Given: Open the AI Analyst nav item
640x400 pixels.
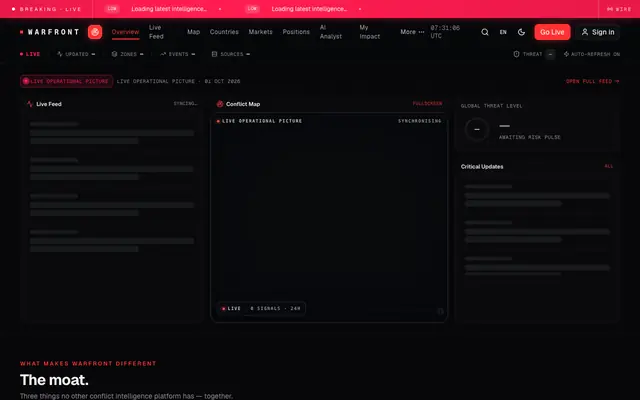Looking at the screenshot, I should (331, 32).
